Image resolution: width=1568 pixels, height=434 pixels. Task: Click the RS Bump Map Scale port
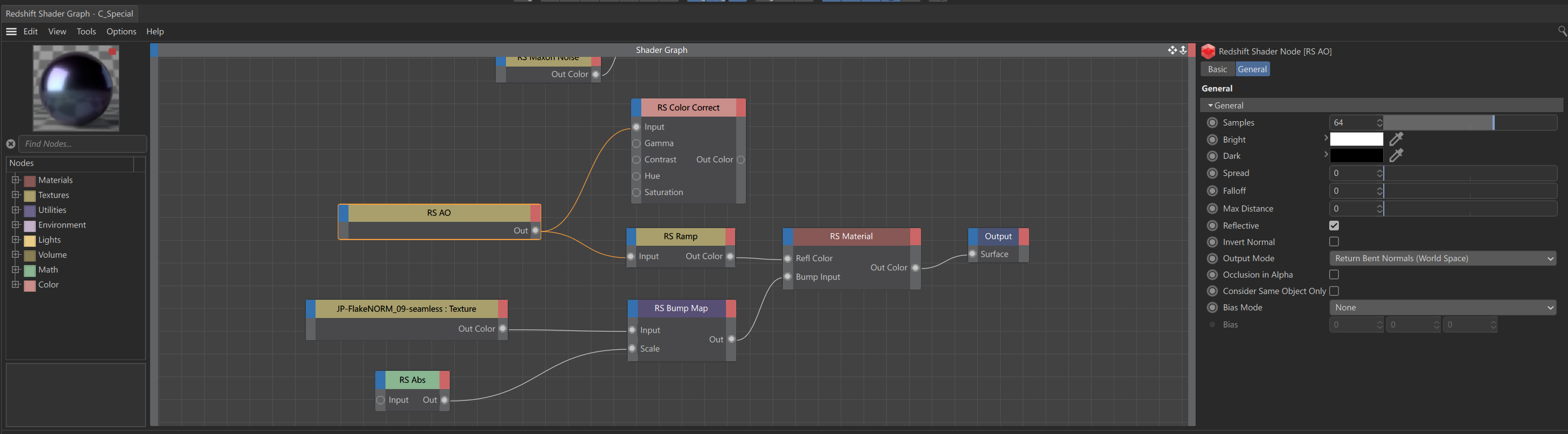632,348
